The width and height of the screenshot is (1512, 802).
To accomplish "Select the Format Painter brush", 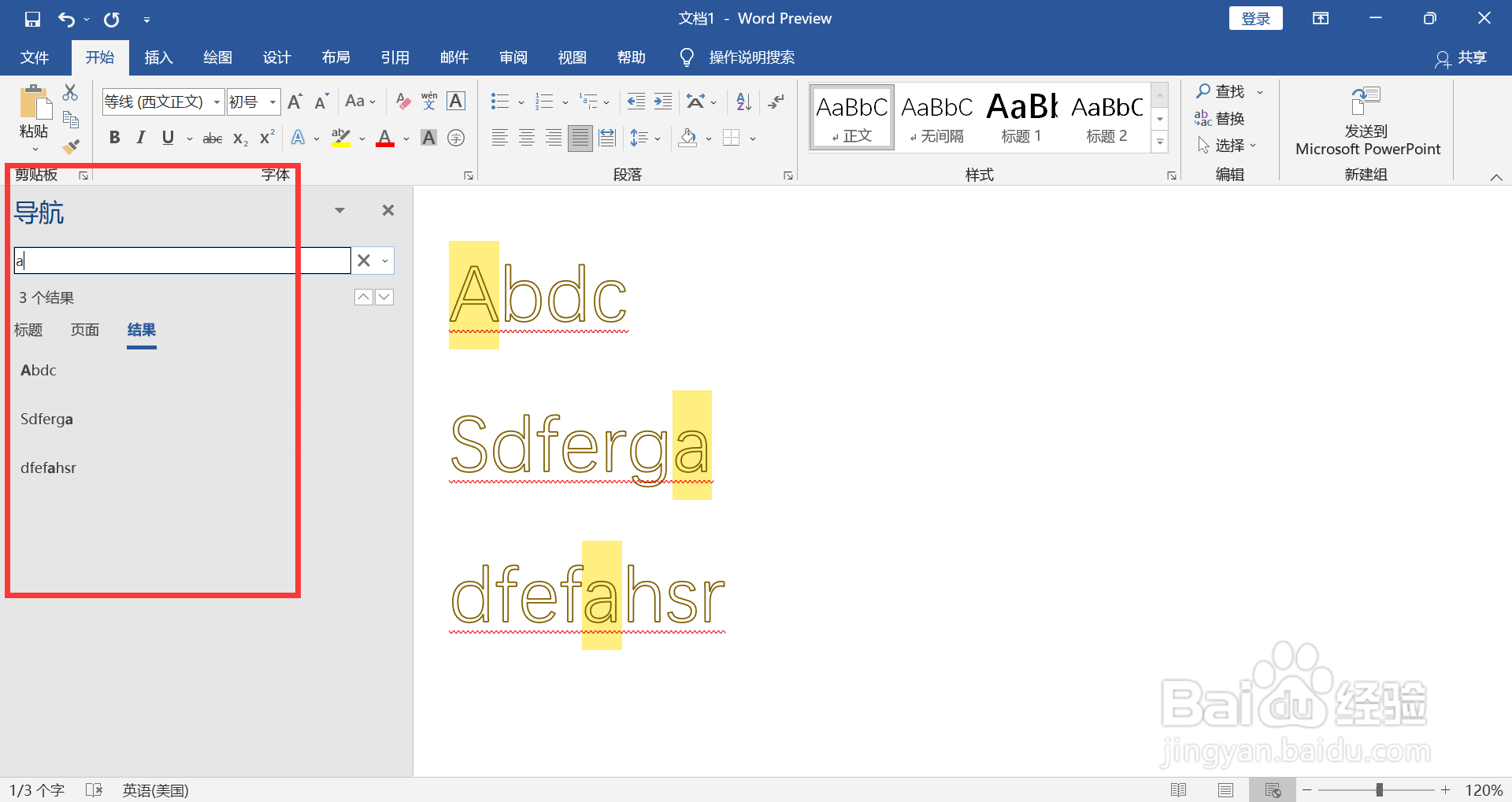I will (71, 146).
